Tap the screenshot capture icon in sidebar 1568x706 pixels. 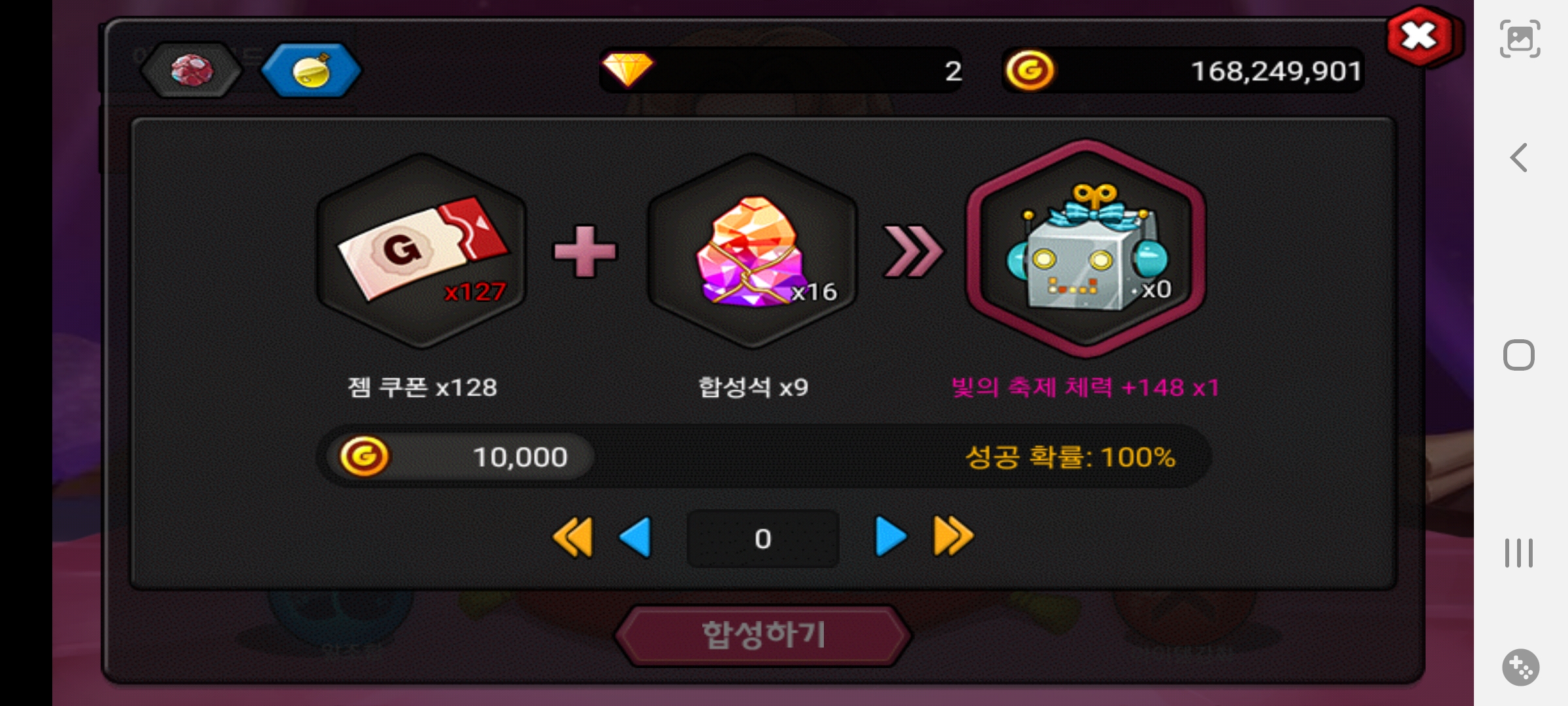coord(1520,39)
